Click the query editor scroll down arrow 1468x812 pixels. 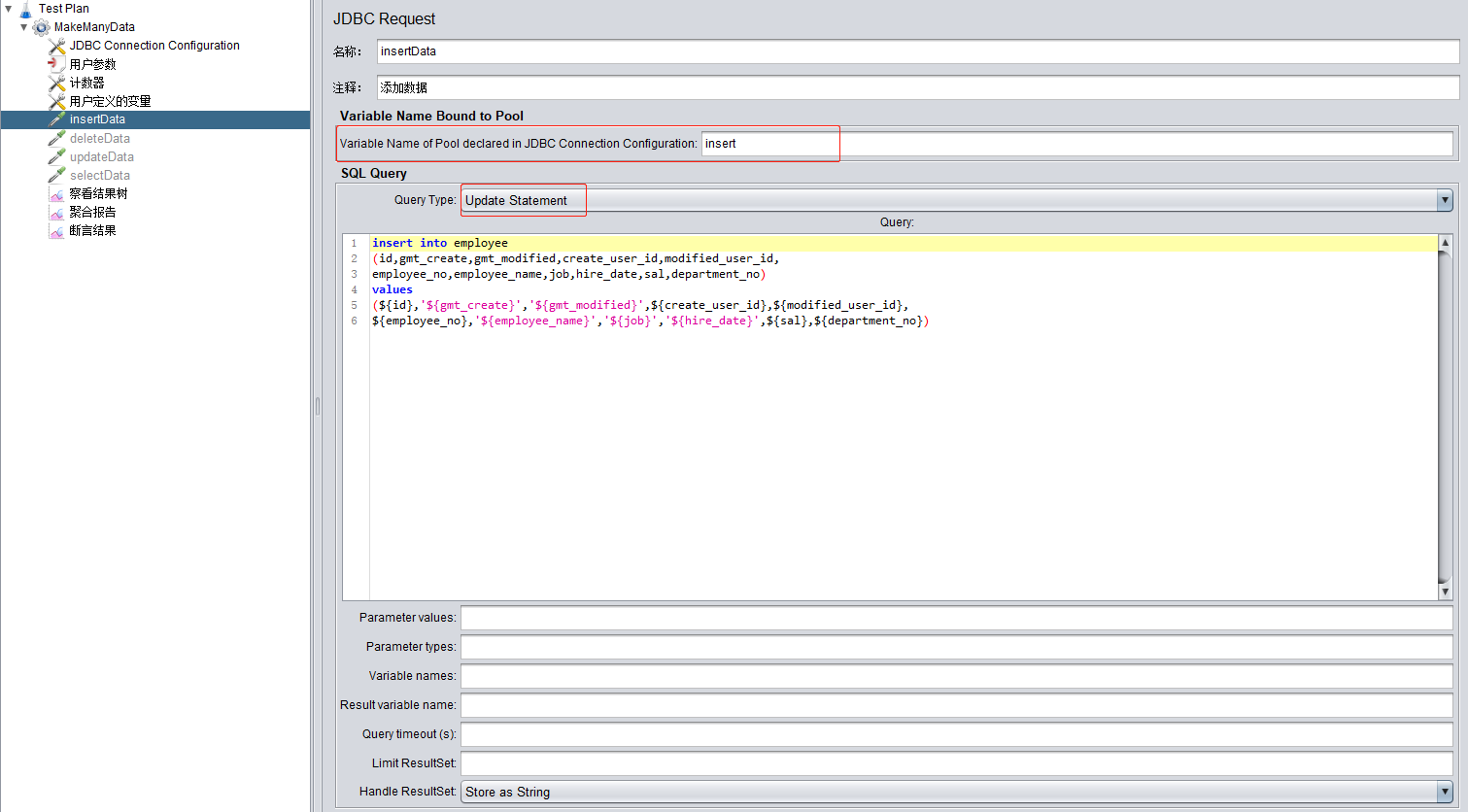click(1445, 592)
